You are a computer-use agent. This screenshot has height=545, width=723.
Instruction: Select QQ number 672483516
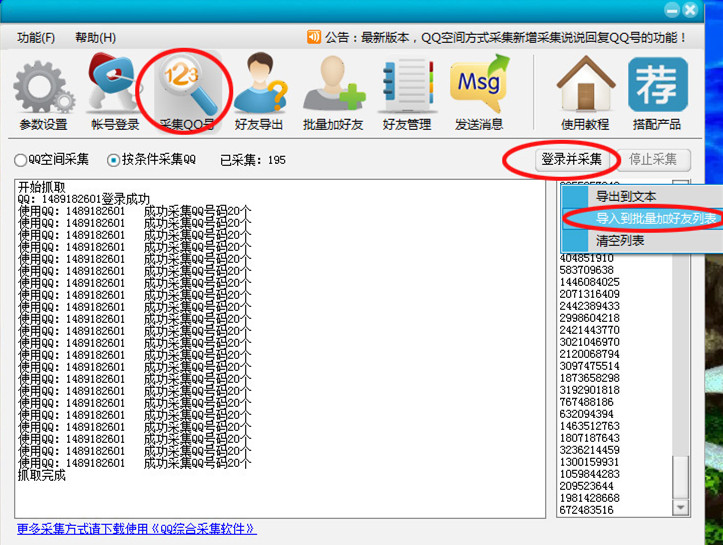pos(587,510)
